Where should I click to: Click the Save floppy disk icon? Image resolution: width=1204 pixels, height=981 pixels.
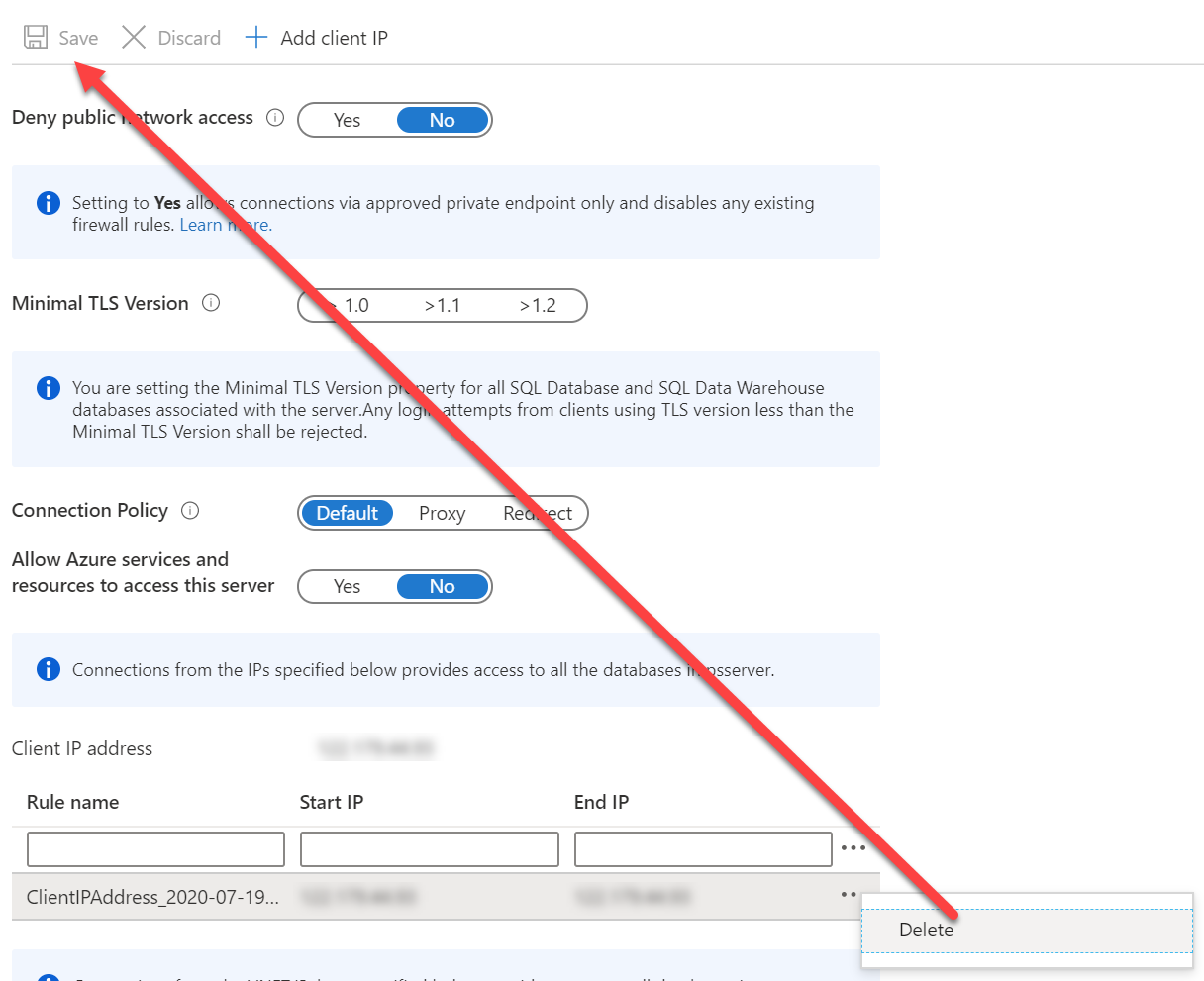tap(36, 38)
